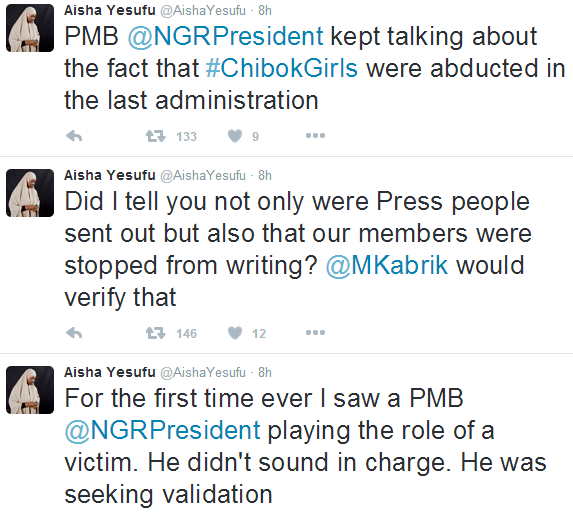
Task: Retweet the tweet with 146 retweets
Action: pos(156,333)
